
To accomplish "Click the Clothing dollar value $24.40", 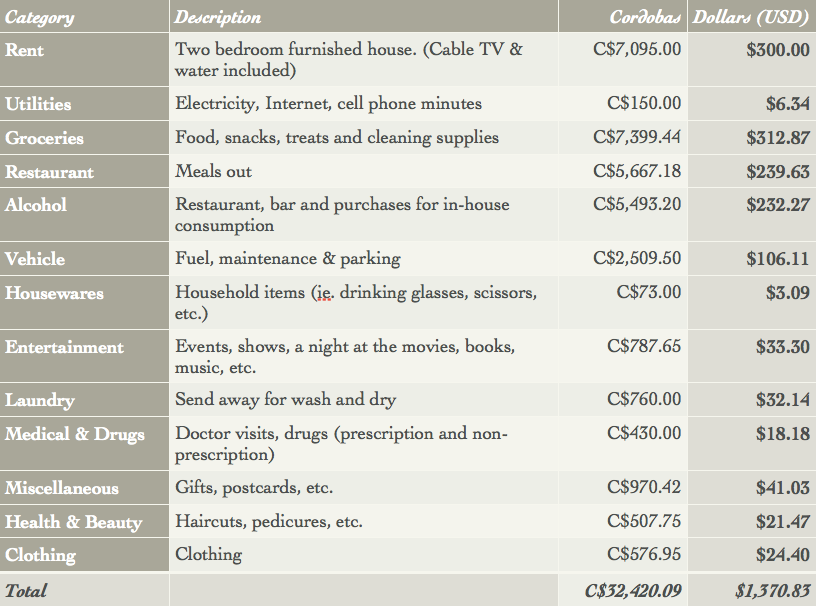I will point(782,554).
